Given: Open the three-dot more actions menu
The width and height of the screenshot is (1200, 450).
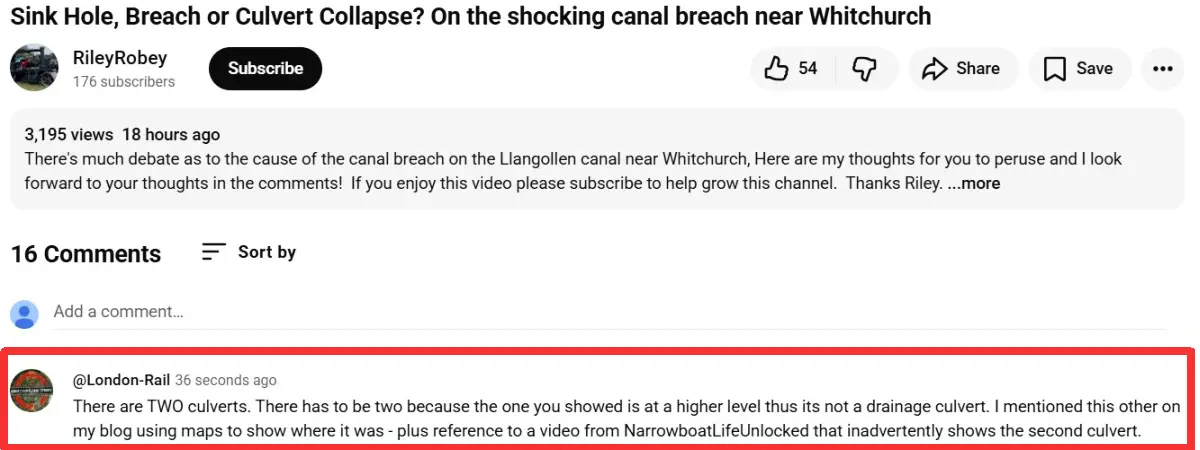Looking at the screenshot, I should (1162, 68).
